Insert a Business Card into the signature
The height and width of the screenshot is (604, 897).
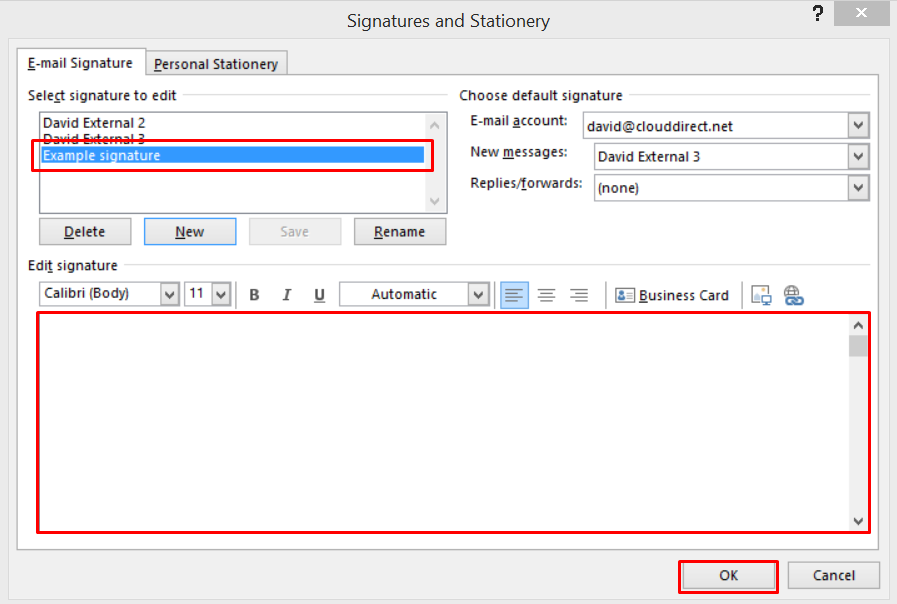coord(672,294)
